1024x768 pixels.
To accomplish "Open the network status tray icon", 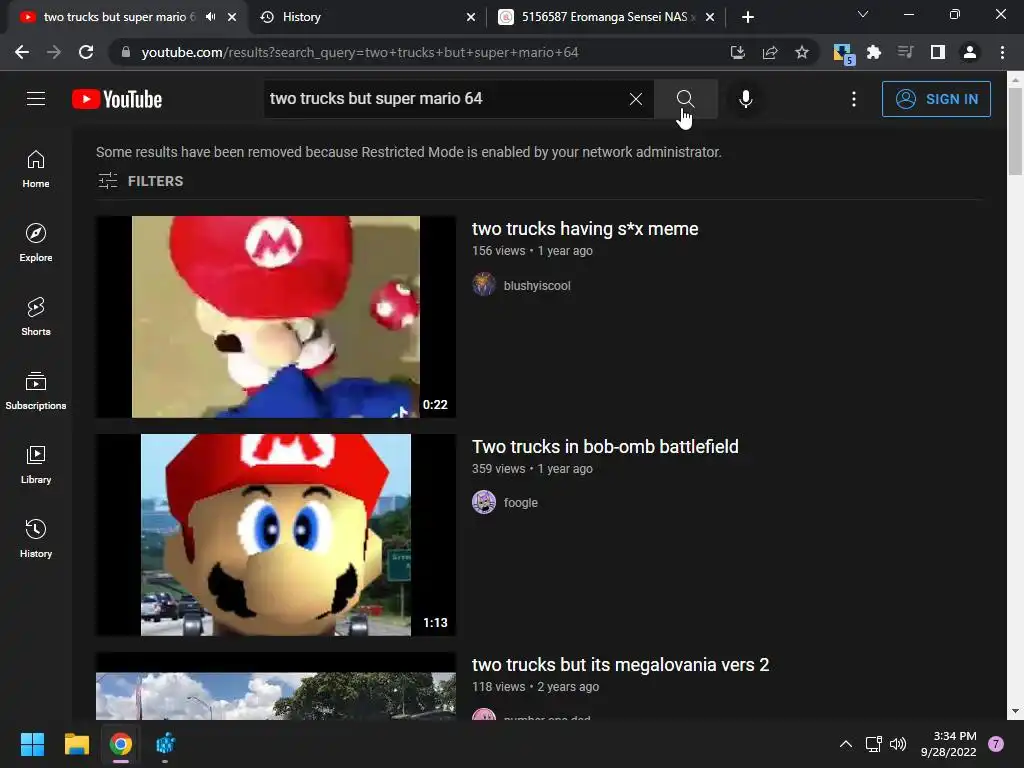I will click(873, 744).
